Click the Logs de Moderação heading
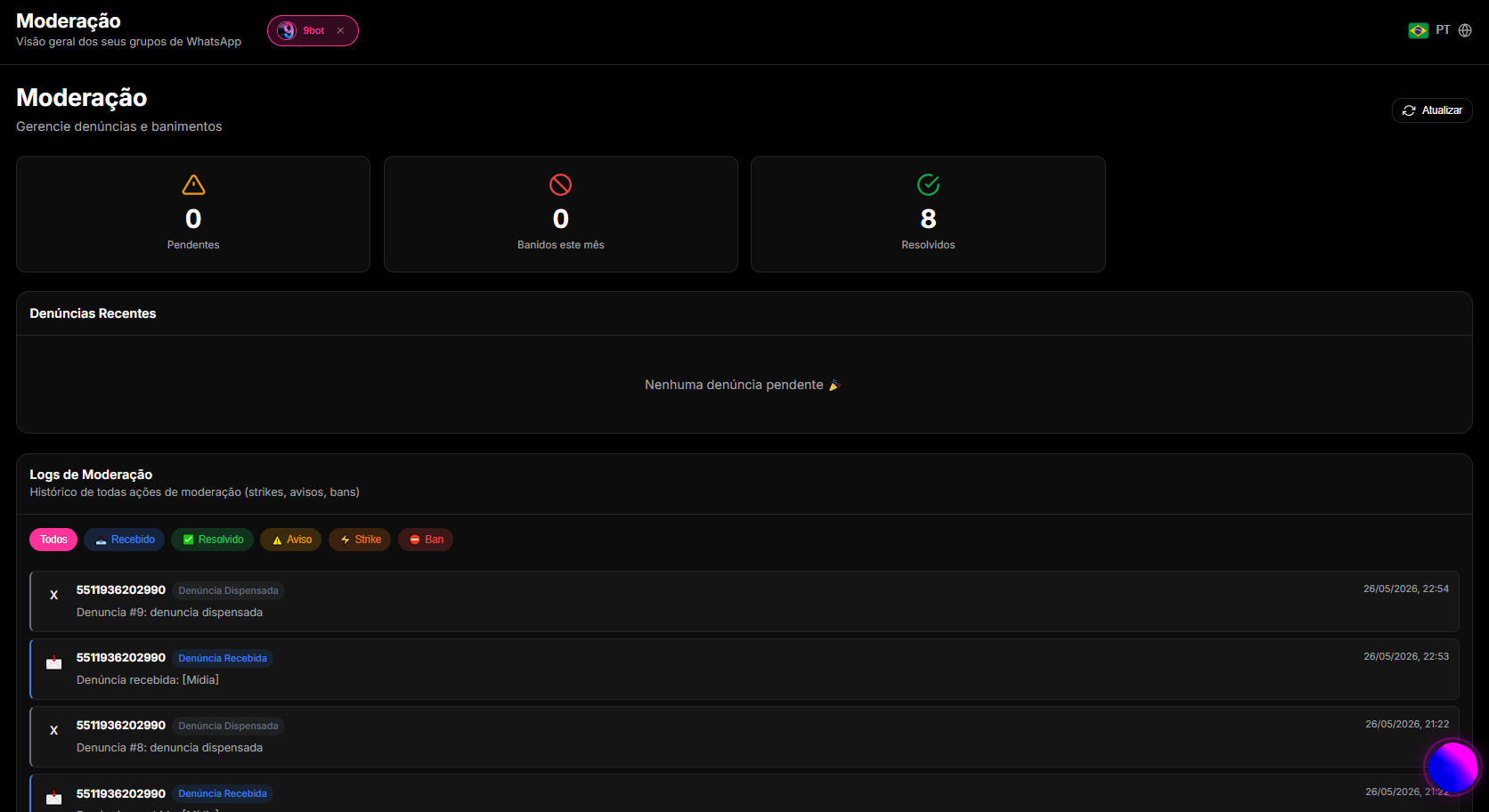This screenshot has width=1489, height=812. 91,475
